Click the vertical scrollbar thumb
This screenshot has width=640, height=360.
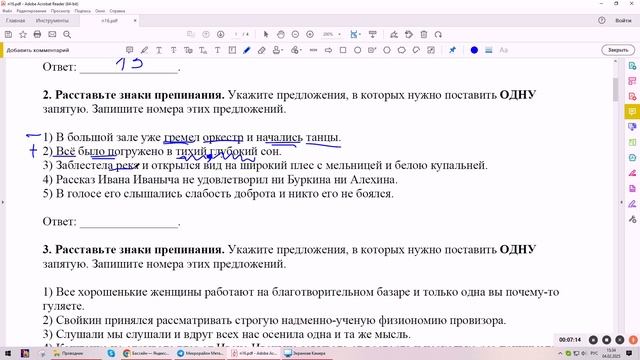(x=615, y=89)
